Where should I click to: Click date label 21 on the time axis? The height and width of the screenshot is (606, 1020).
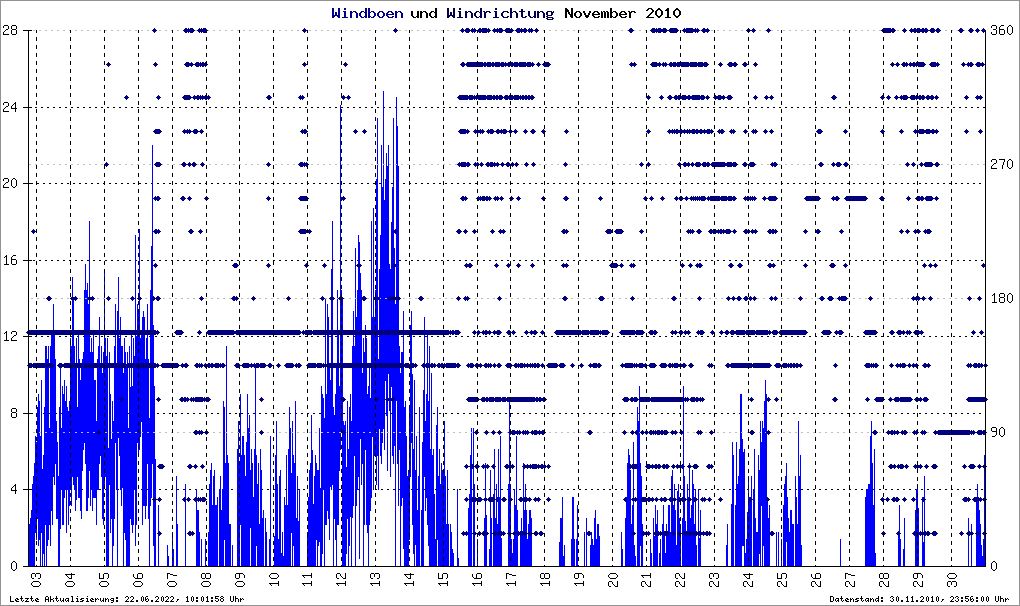(647, 580)
